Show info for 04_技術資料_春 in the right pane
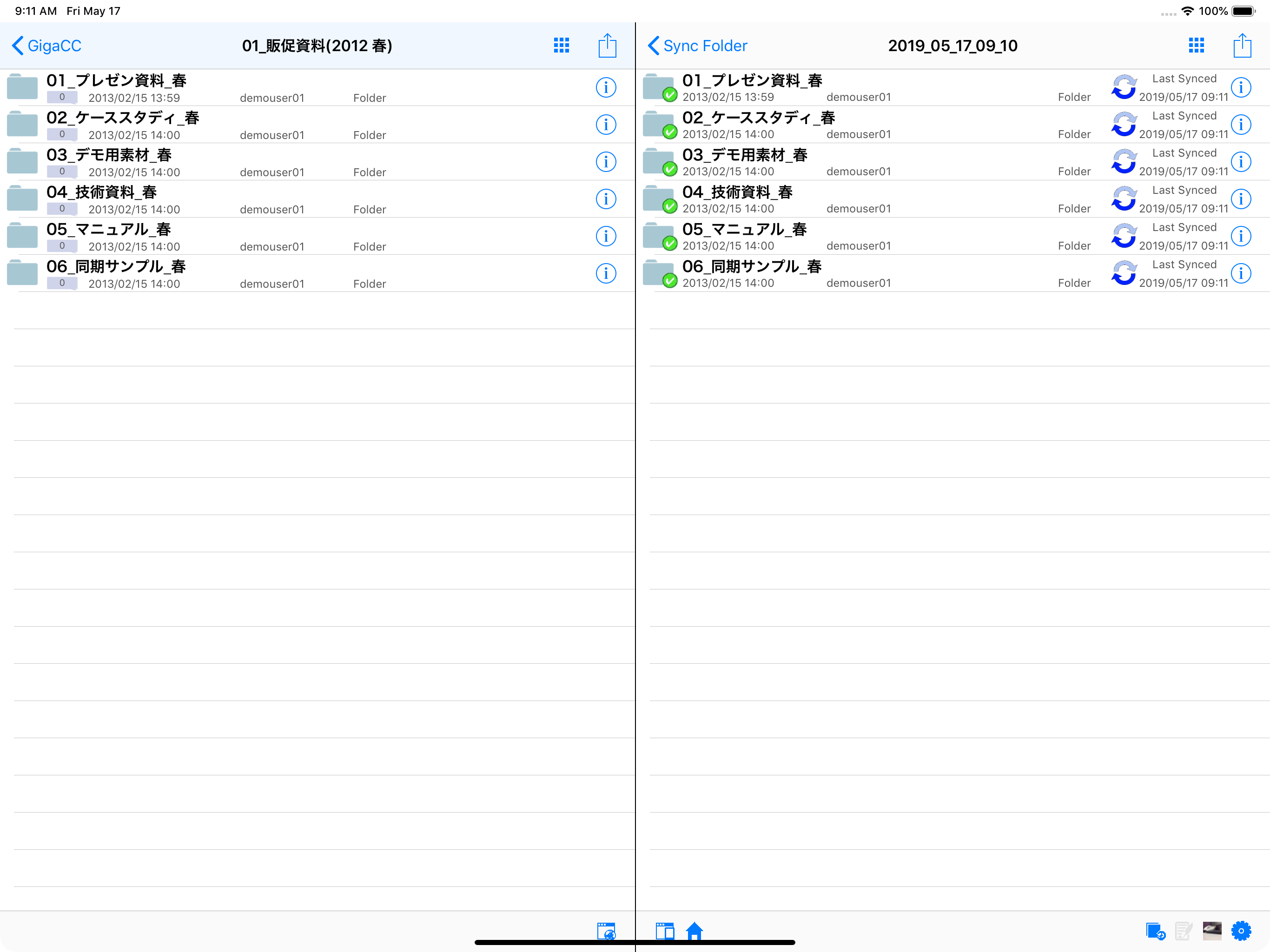The image size is (1270, 952). tap(1241, 198)
